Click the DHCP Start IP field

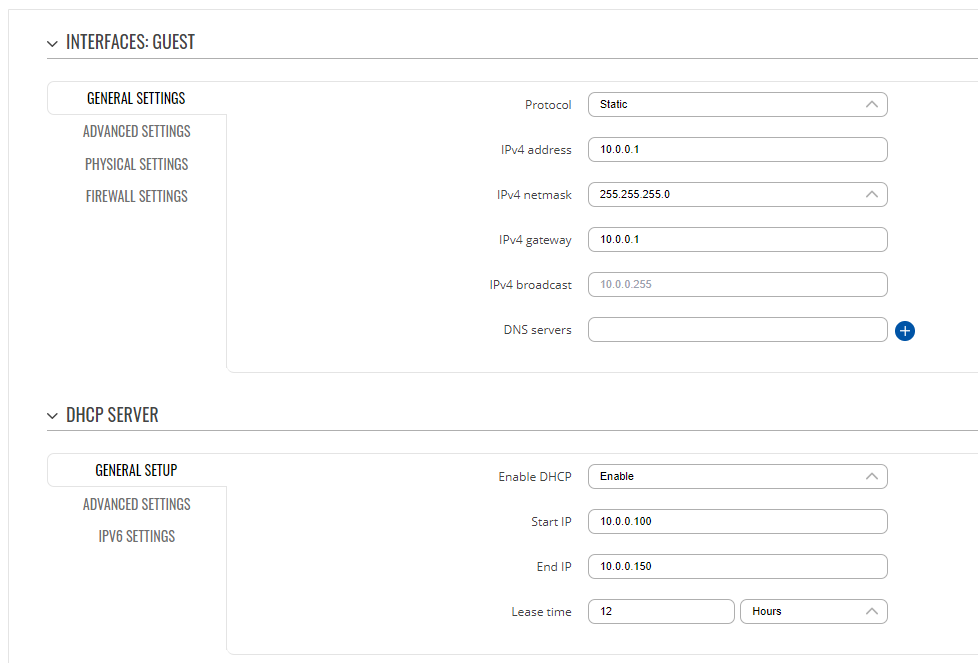(737, 521)
